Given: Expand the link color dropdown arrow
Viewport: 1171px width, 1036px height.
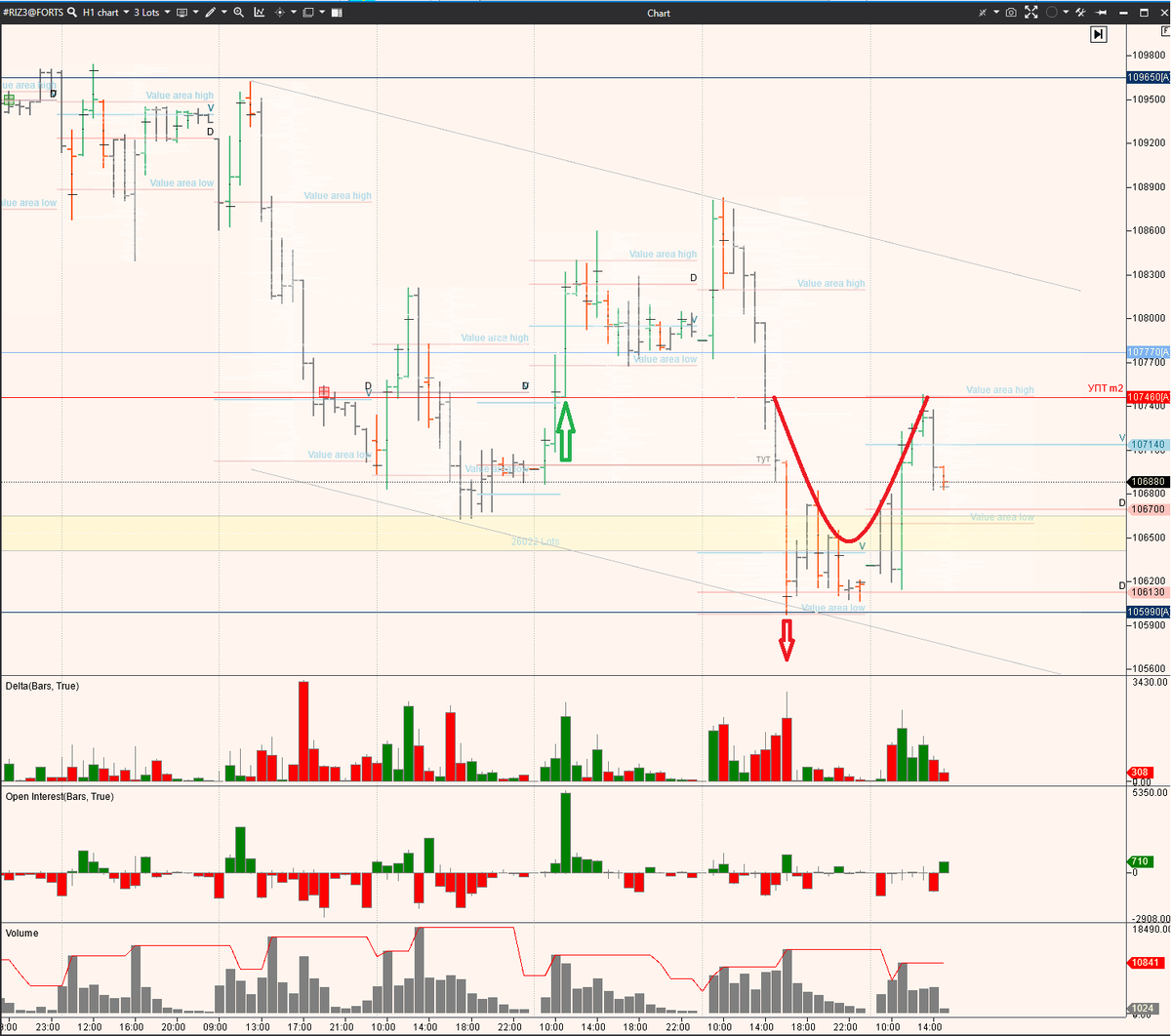Looking at the screenshot, I should [1066, 13].
